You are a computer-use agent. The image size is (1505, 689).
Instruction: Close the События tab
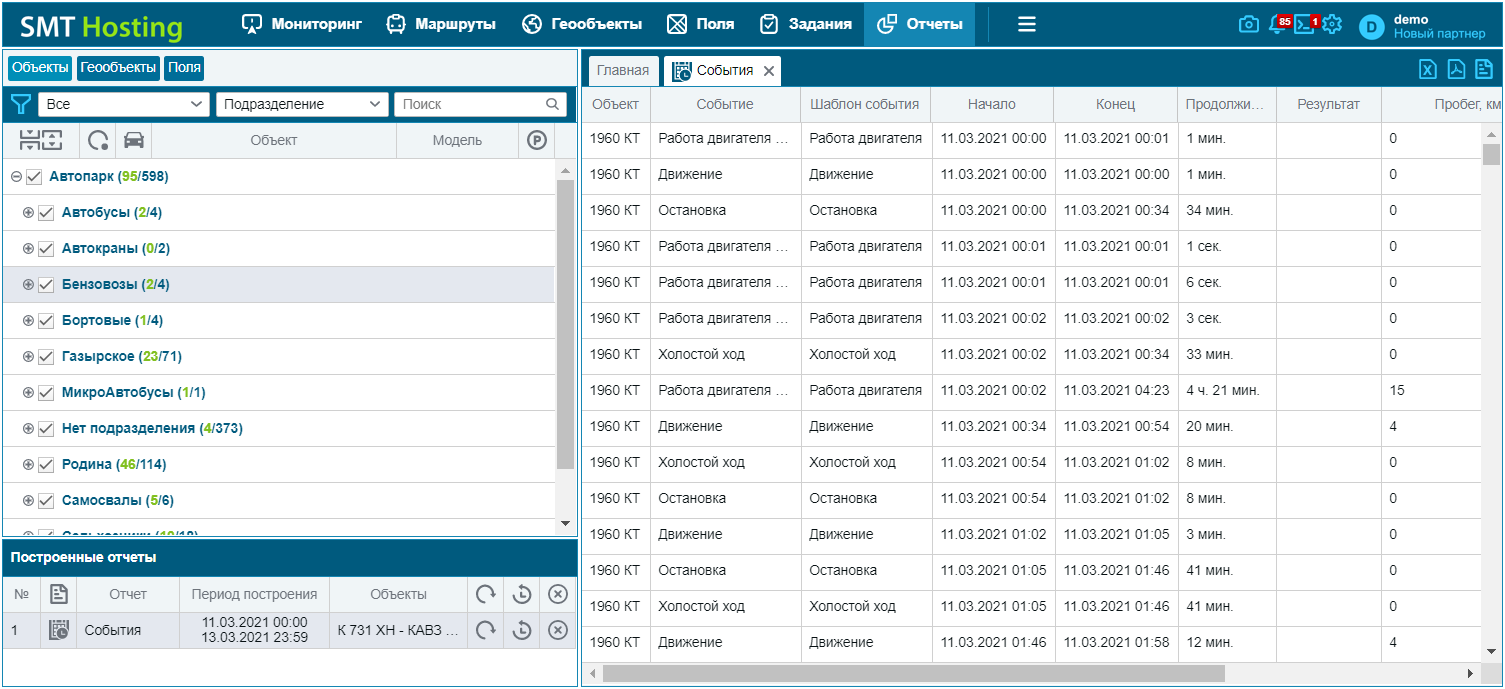click(768, 71)
